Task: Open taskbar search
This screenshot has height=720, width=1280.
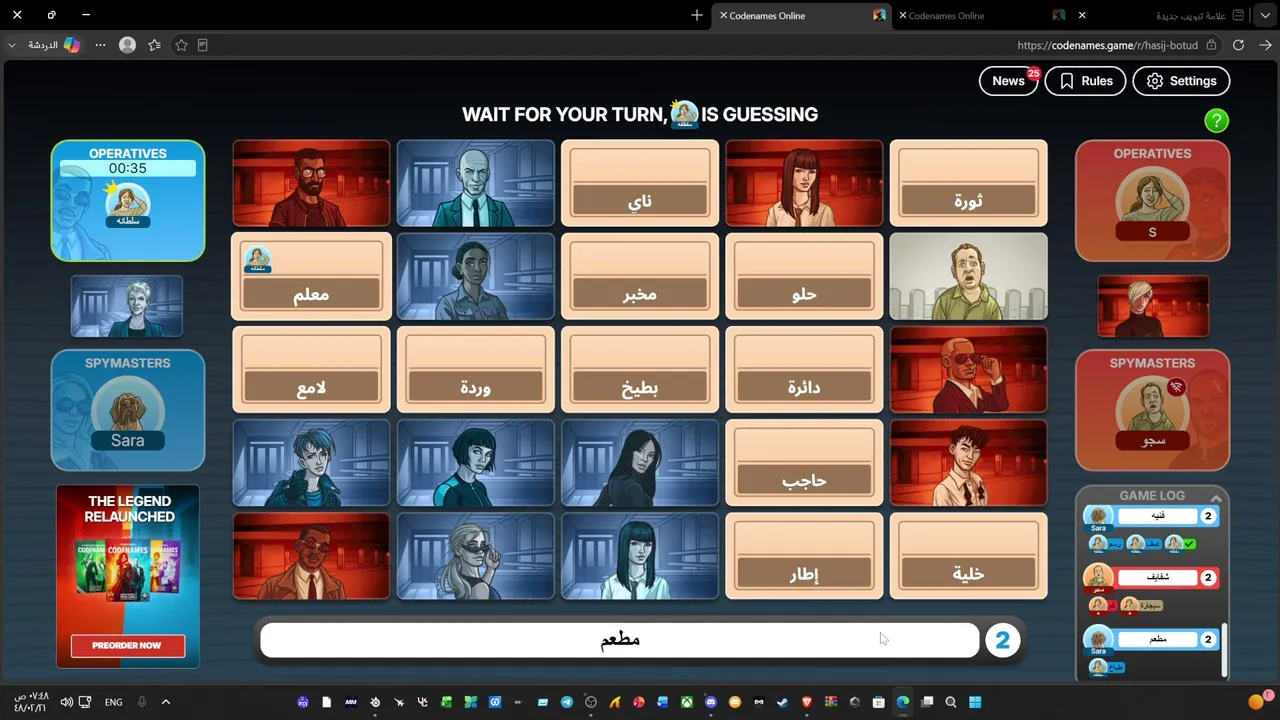Action: (951, 702)
